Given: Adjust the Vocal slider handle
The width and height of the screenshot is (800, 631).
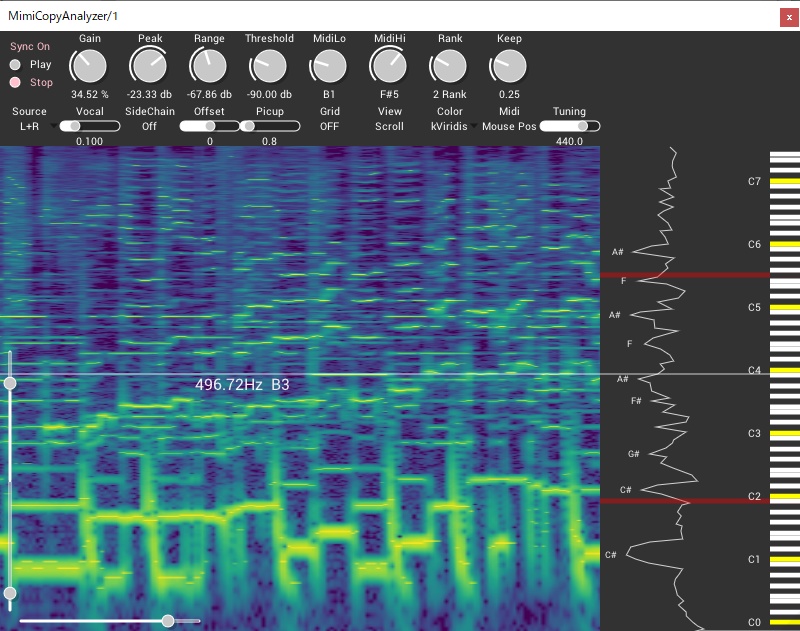Looking at the screenshot, I should tap(75, 126).
